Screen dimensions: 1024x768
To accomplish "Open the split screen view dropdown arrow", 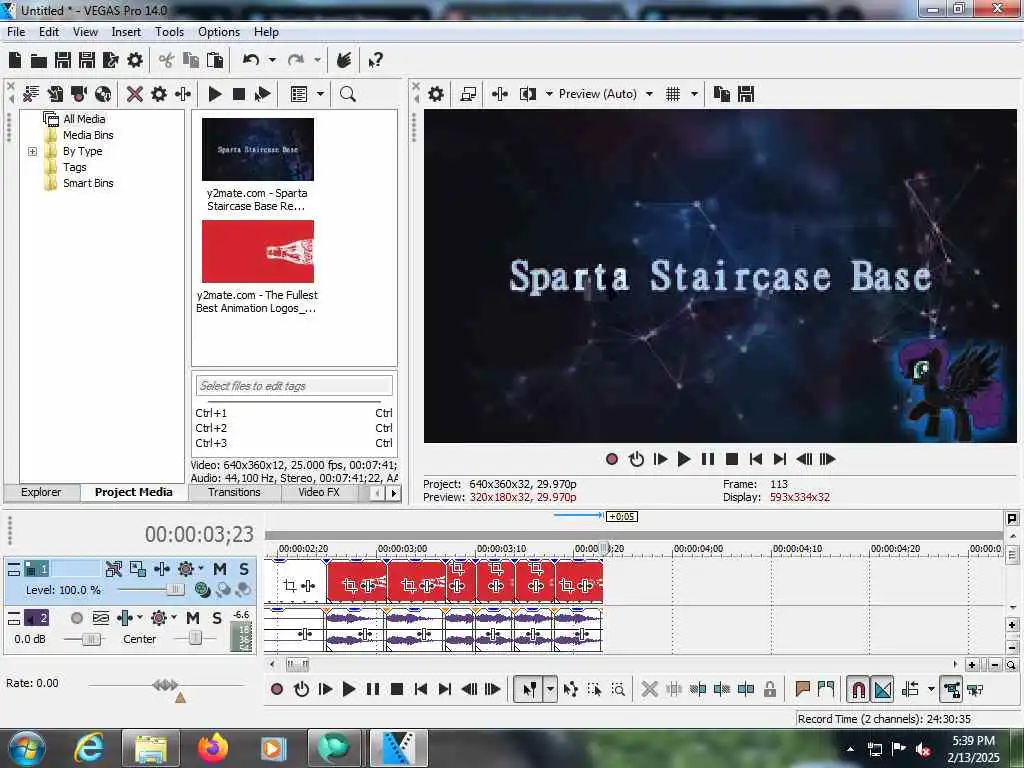I will coord(549,94).
